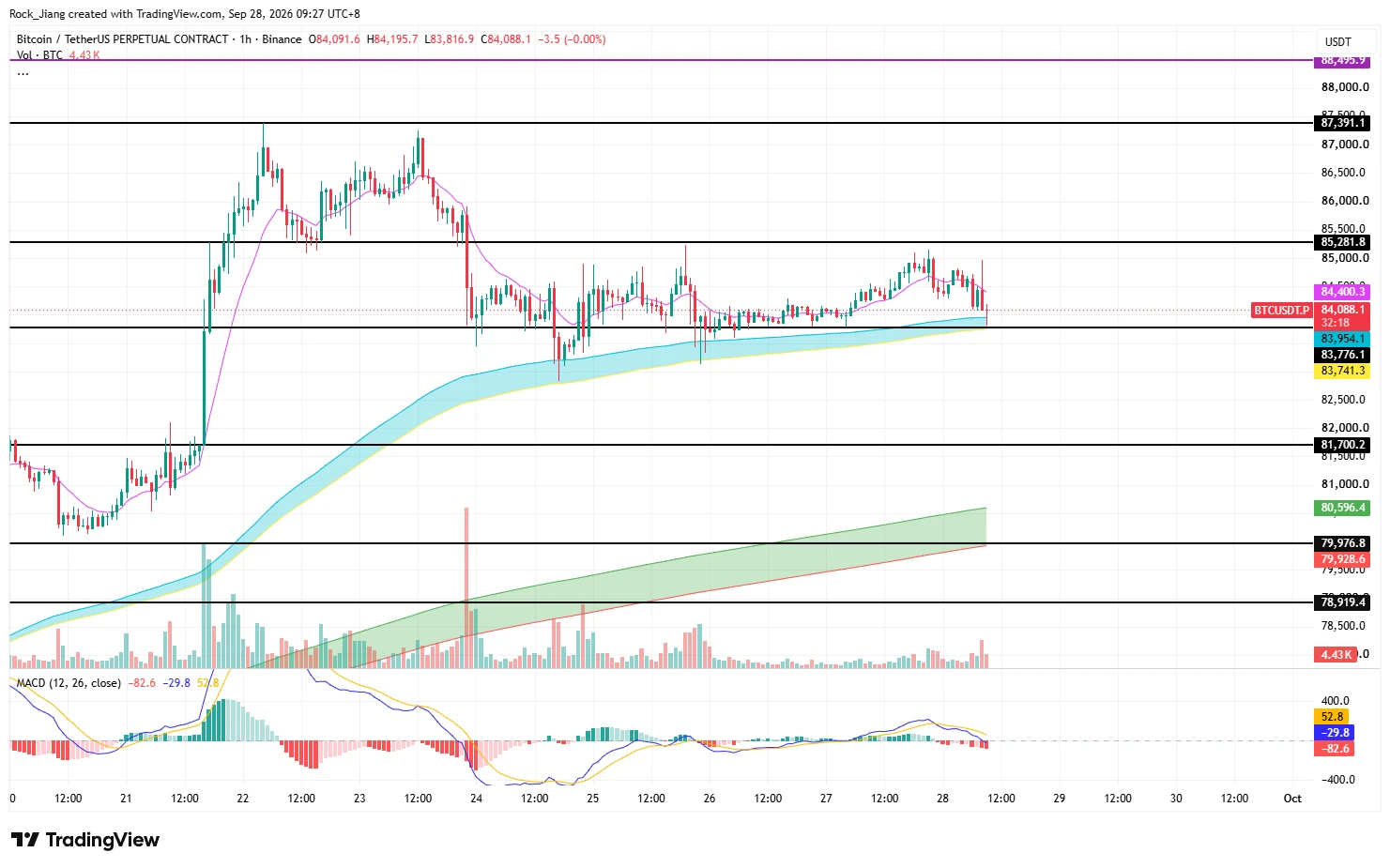The image size is (1390, 868).
Task: Expand the collapsed legend ellipsis under Vol
Action: click(x=23, y=72)
